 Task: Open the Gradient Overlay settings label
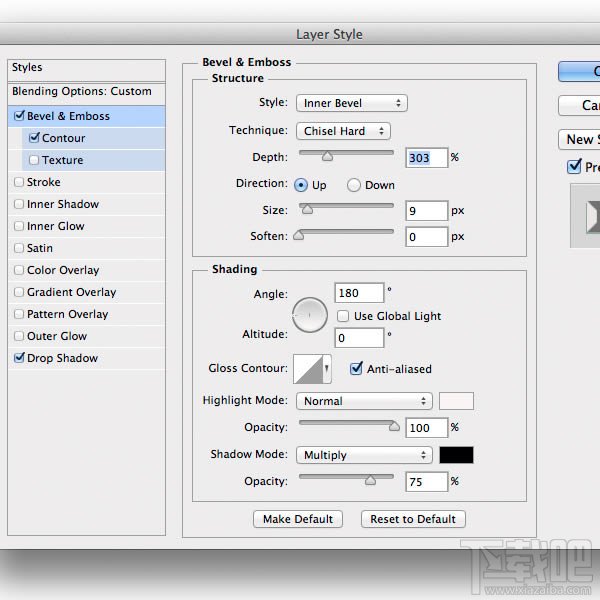pos(72,292)
